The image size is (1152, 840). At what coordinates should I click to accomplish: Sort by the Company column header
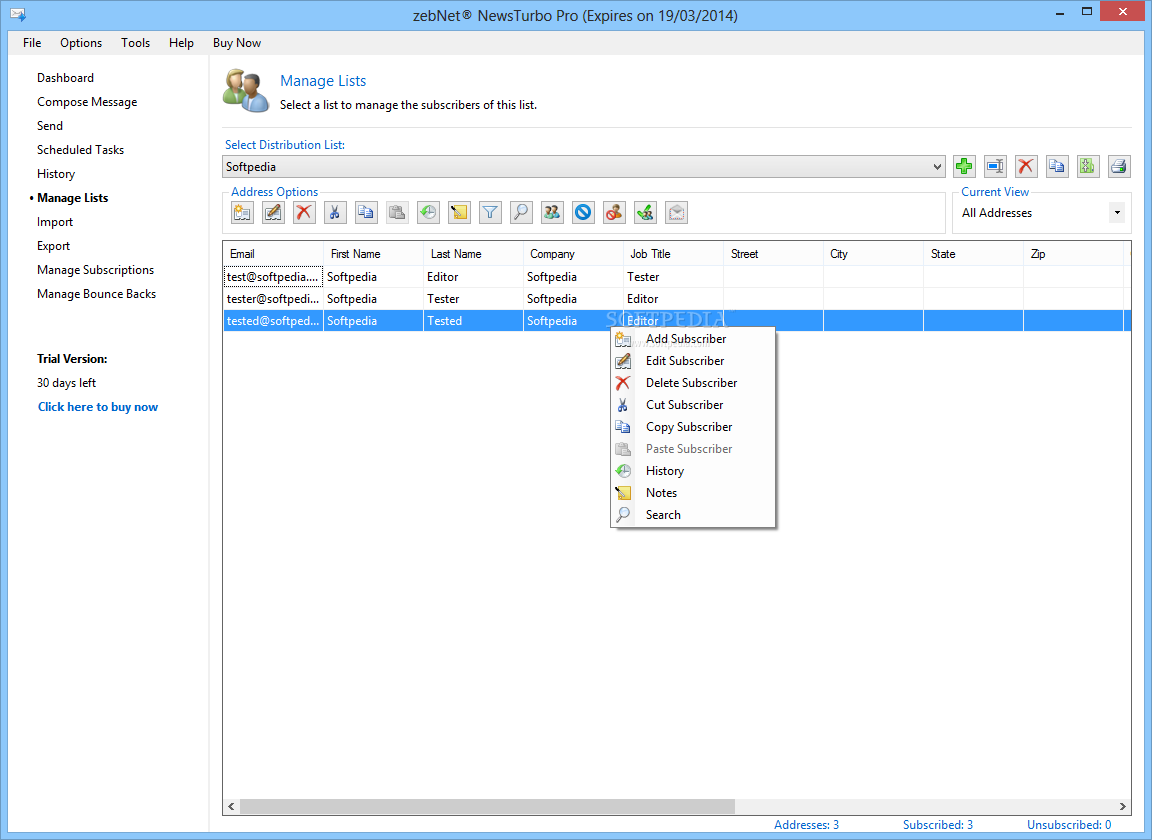pos(573,254)
